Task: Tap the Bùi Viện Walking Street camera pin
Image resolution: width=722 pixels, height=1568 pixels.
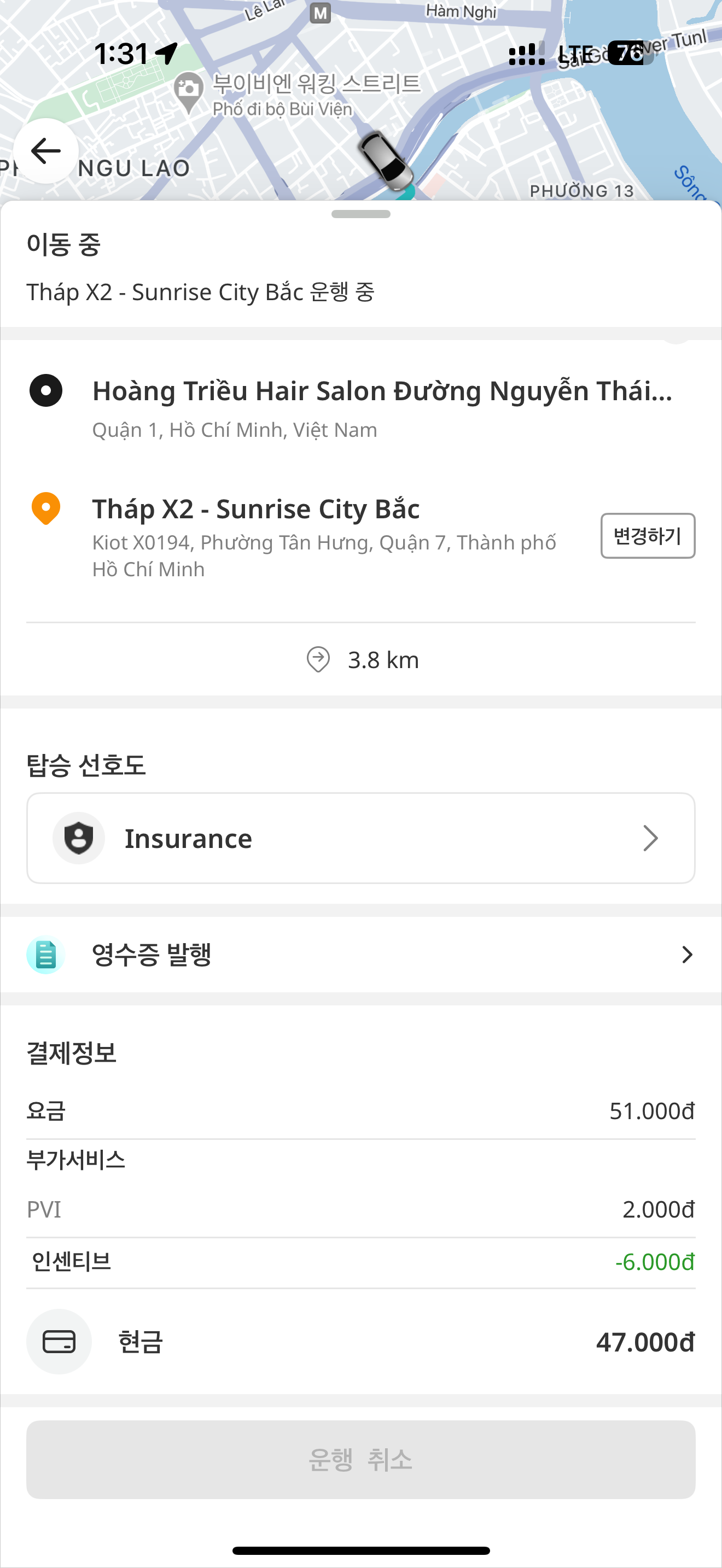Action: (189, 91)
